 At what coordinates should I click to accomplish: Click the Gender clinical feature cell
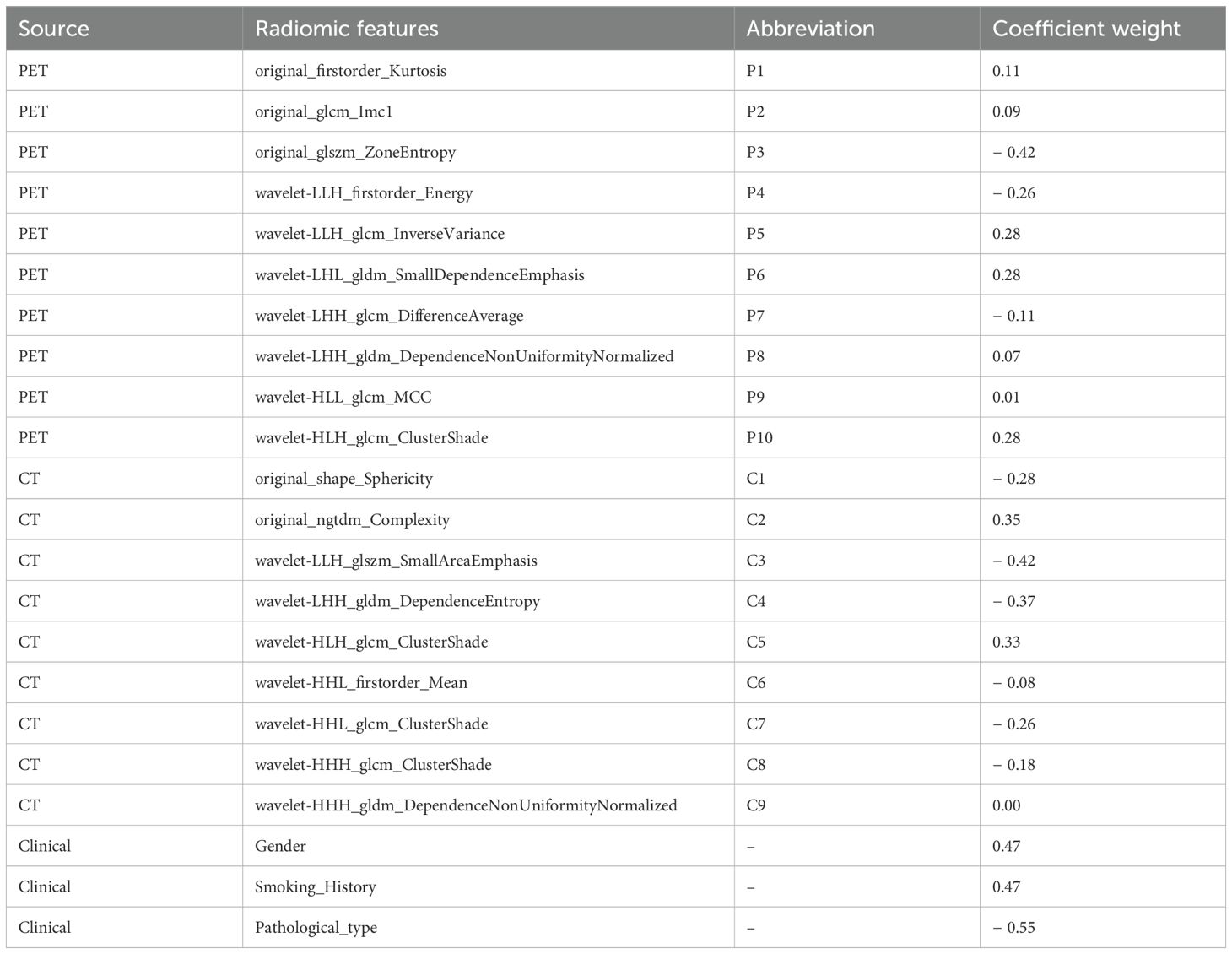coord(280,846)
